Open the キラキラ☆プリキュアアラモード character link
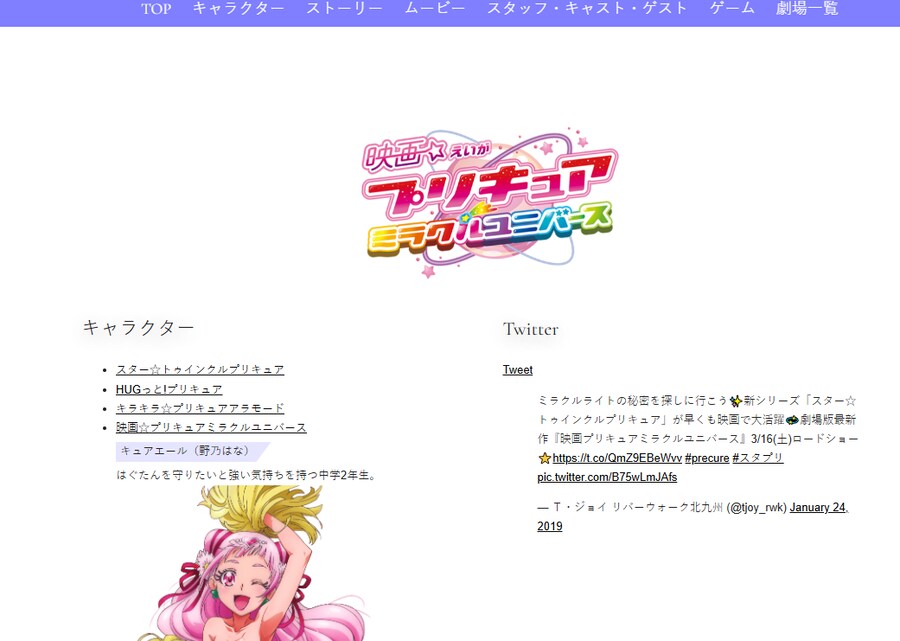This screenshot has width=900, height=641. pos(200,408)
